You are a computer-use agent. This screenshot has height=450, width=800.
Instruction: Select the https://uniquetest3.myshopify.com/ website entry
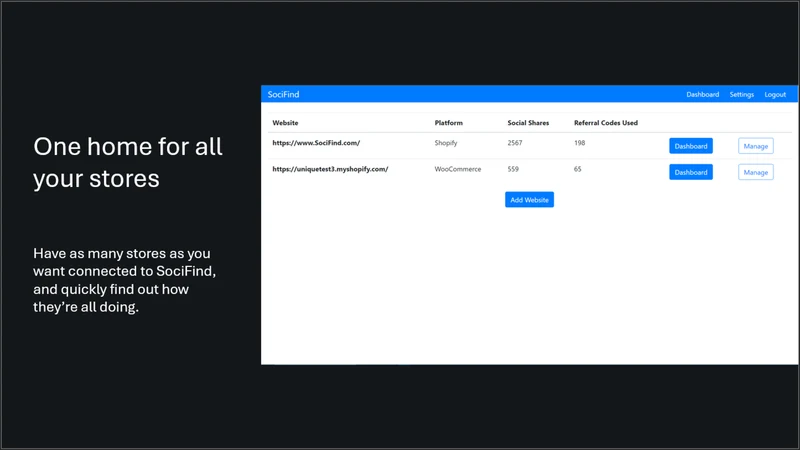[x=330, y=169]
